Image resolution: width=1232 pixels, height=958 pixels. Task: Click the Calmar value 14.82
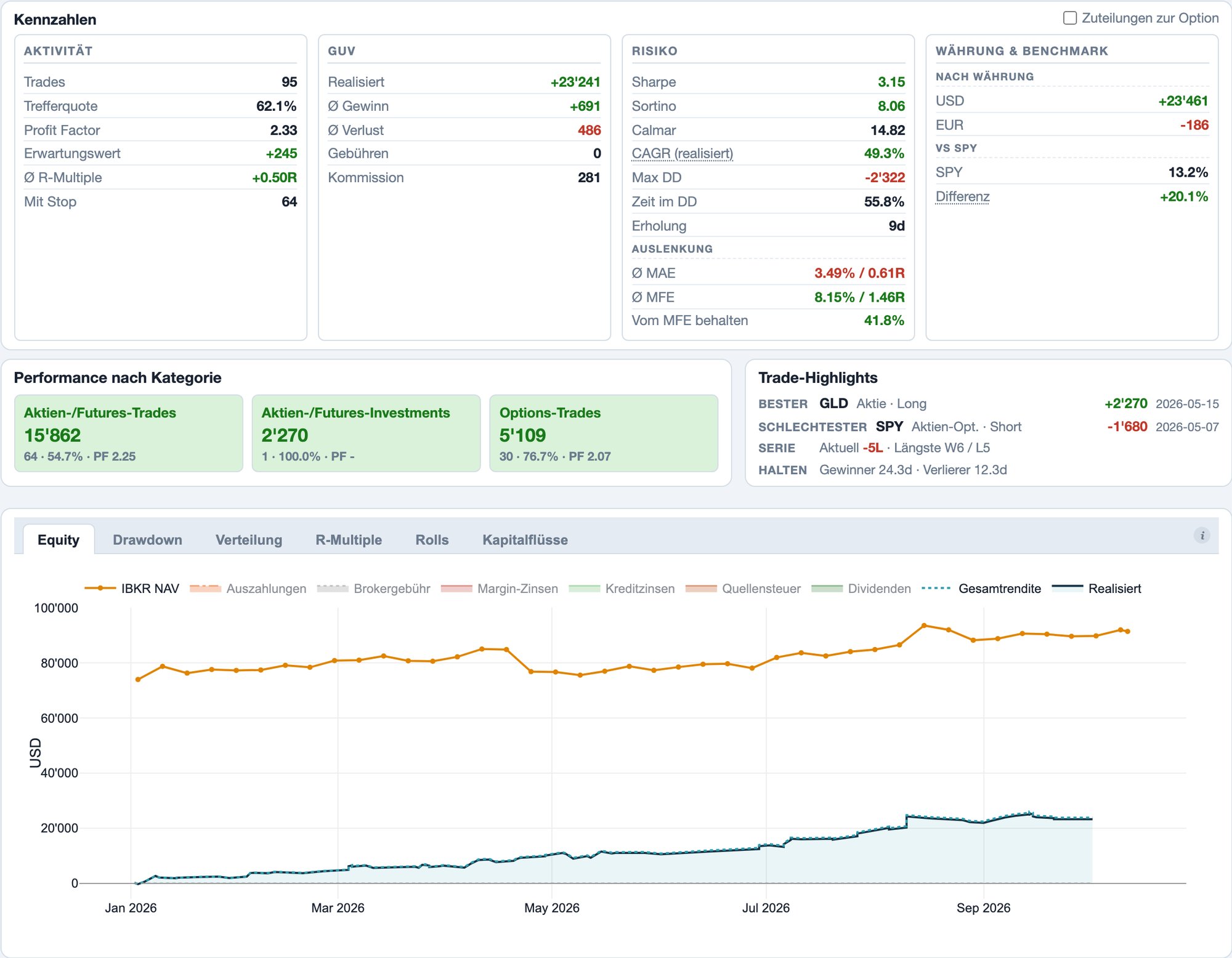click(x=888, y=130)
